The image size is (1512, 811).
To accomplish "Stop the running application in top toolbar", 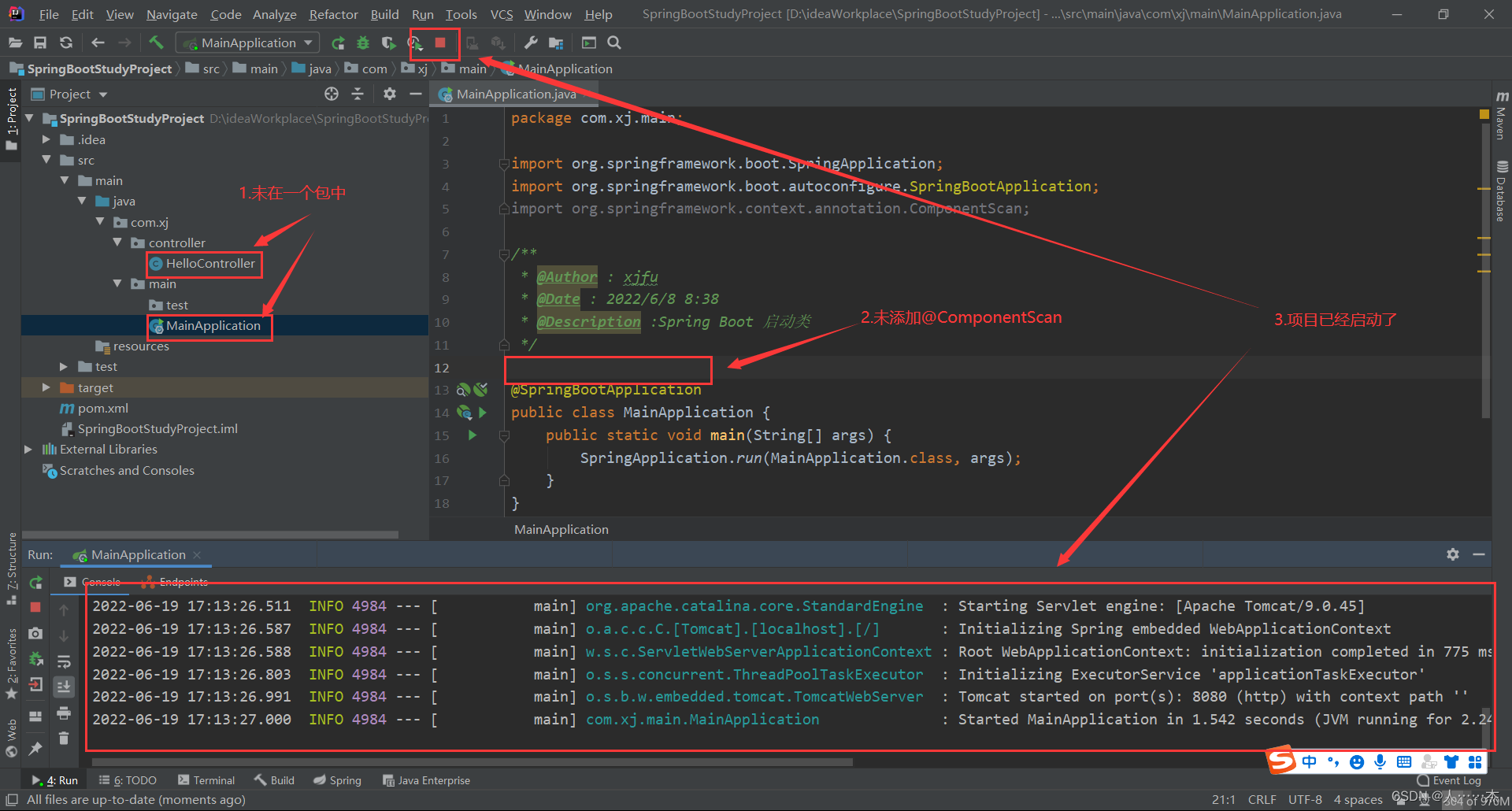I will pos(440,43).
